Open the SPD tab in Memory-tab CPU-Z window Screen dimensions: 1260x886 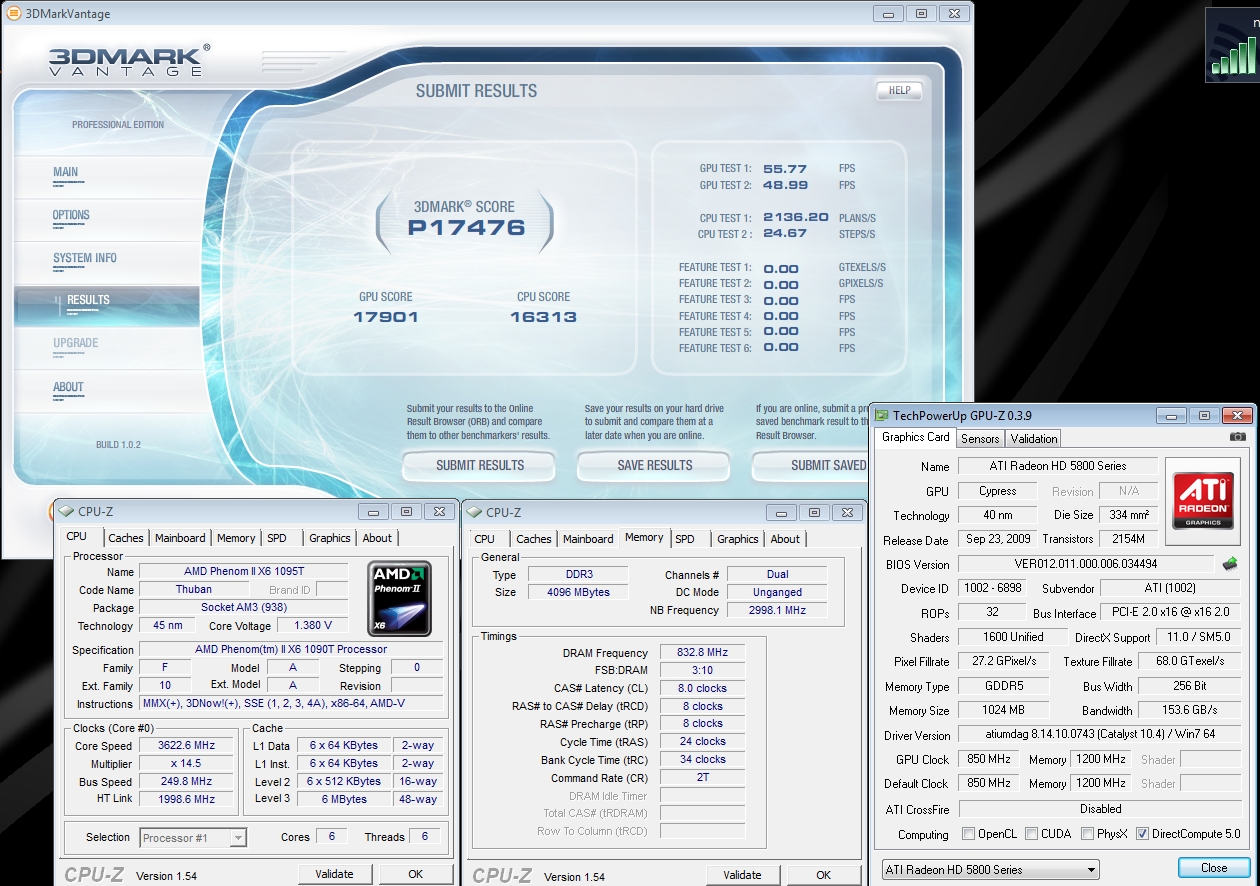(x=685, y=539)
